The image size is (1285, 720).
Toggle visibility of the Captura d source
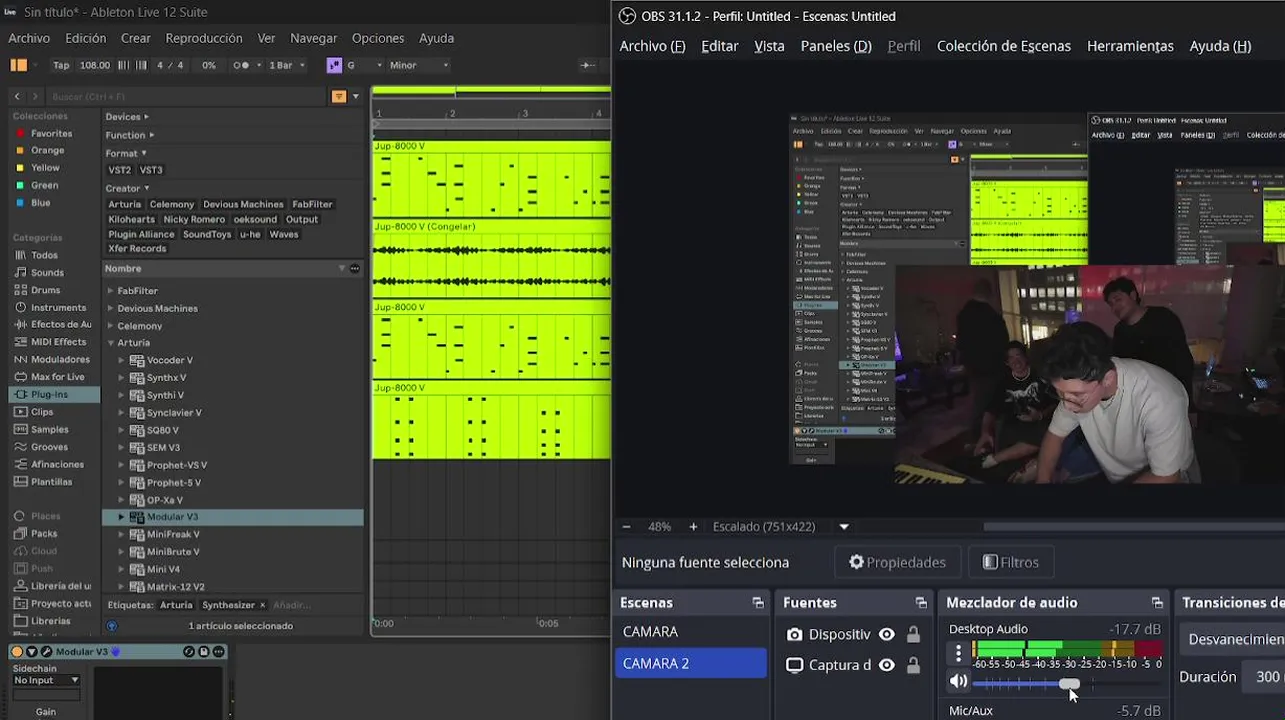click(886, 665)
